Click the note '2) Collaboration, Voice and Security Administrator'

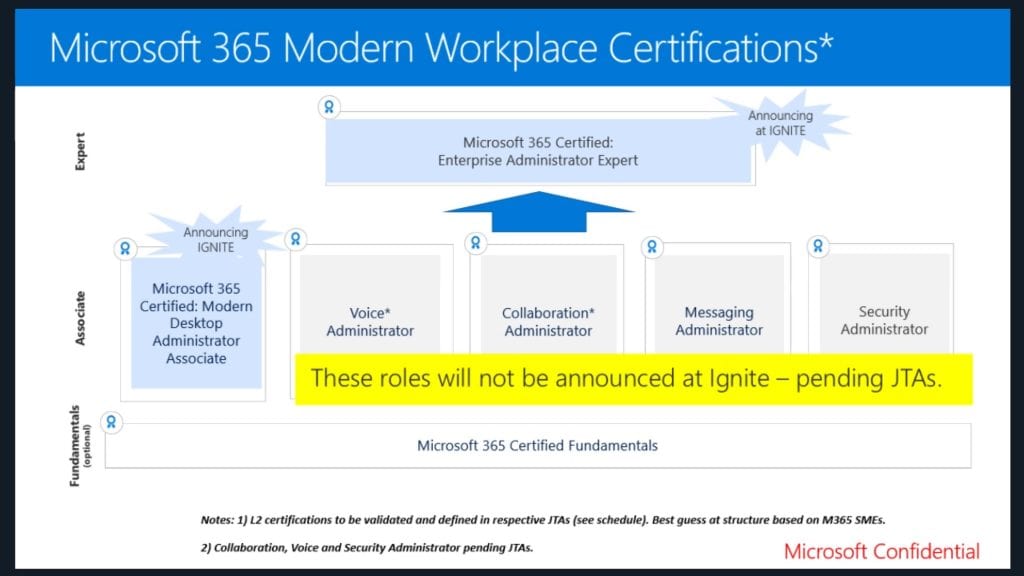click(x=367, y=548)
